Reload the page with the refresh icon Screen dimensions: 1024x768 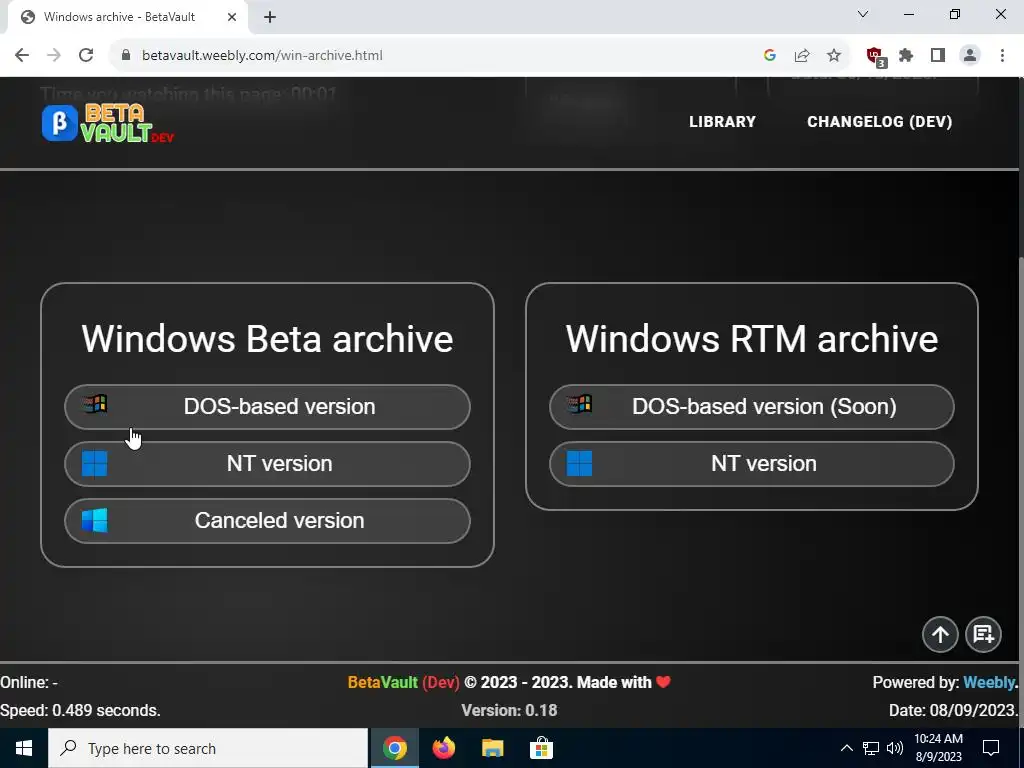pyautogui.click(x=86, y=56)
